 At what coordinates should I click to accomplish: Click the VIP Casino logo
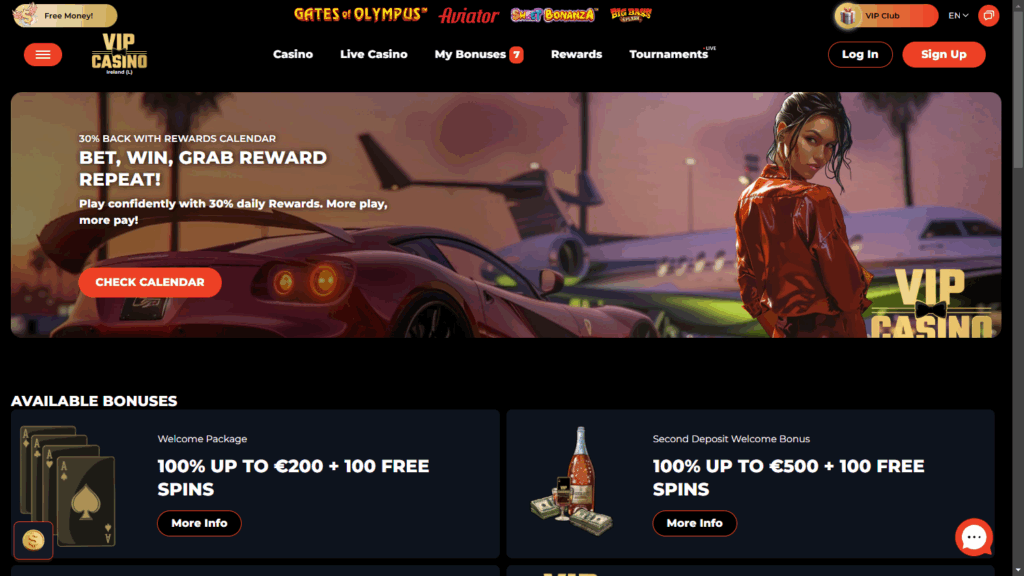(x=119, y=54)
